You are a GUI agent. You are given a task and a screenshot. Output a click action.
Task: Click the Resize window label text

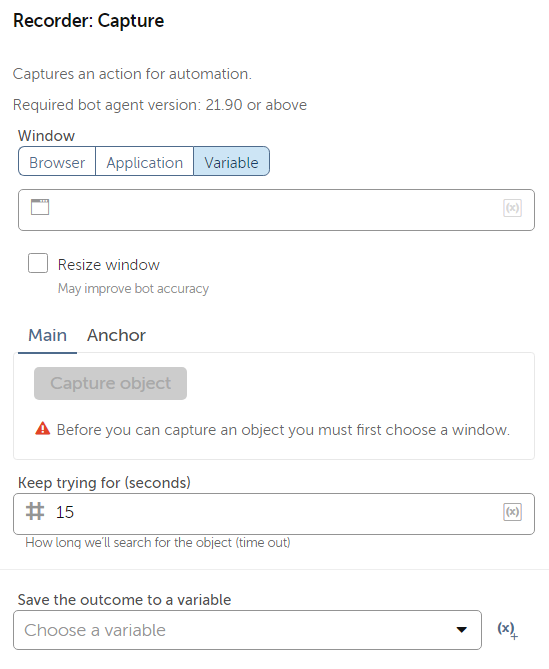pyautogui.click(x=109, y=265)
